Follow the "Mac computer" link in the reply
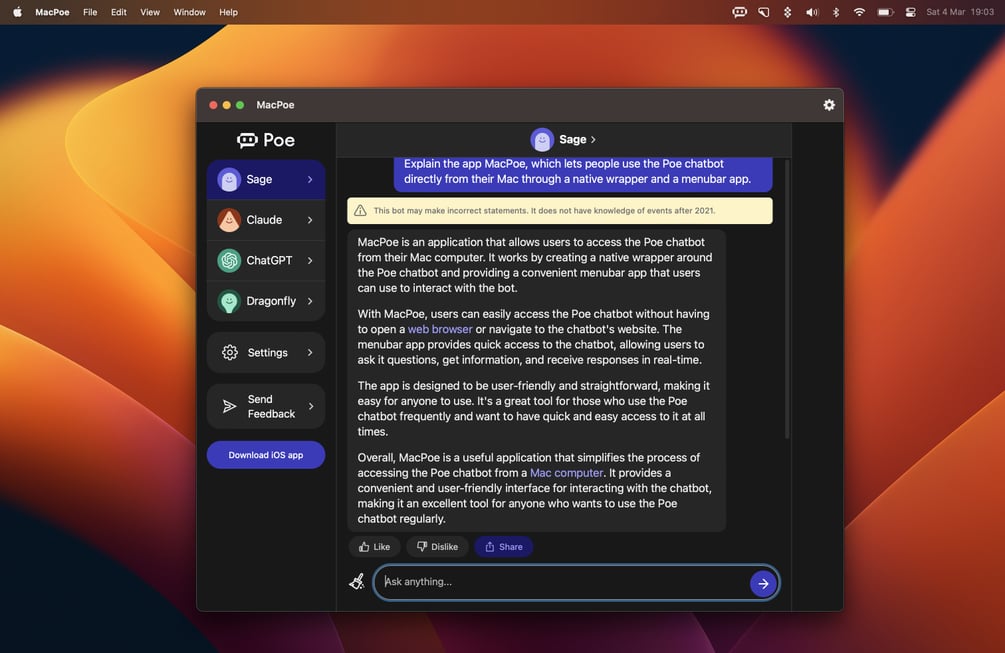The height and width of the screenshot is (653, 1005). pos(566,473)
